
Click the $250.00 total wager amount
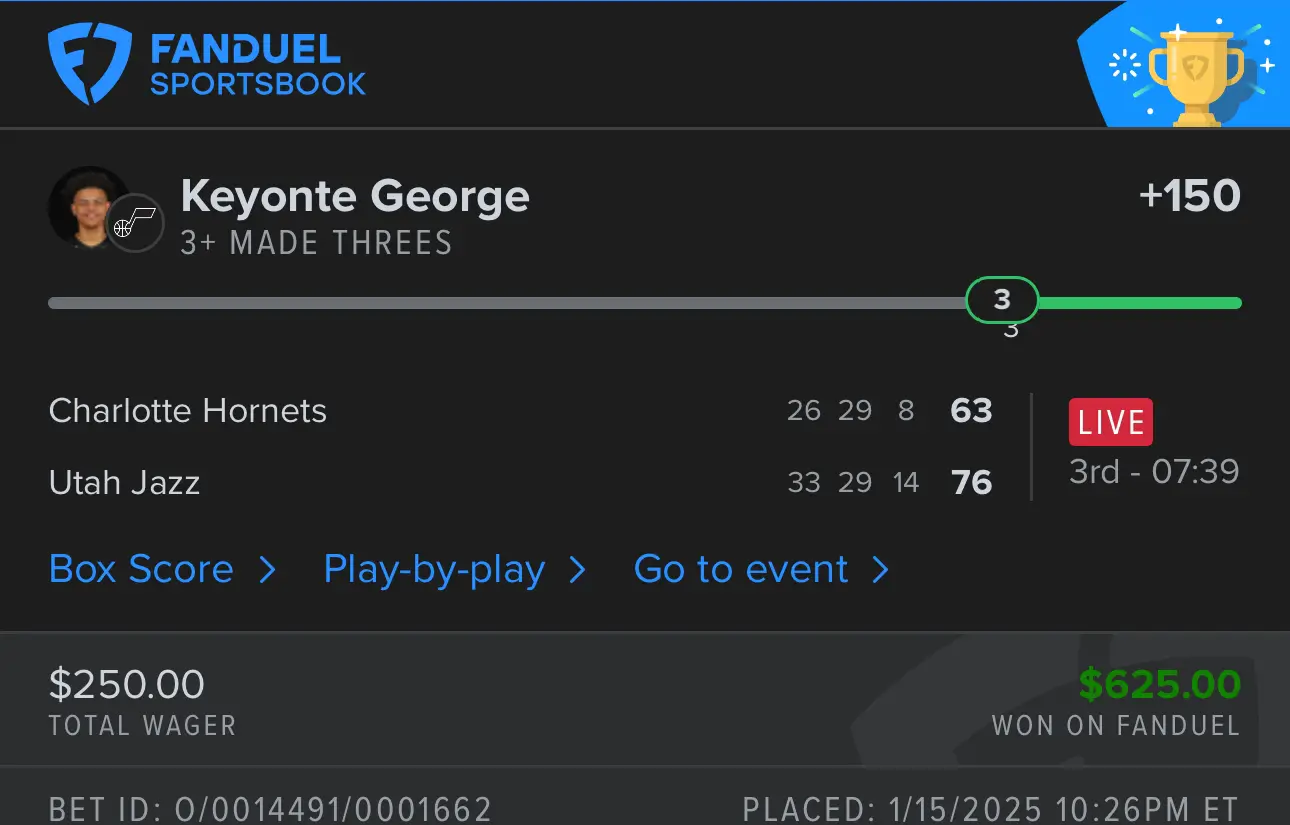[x=127, y=685]
